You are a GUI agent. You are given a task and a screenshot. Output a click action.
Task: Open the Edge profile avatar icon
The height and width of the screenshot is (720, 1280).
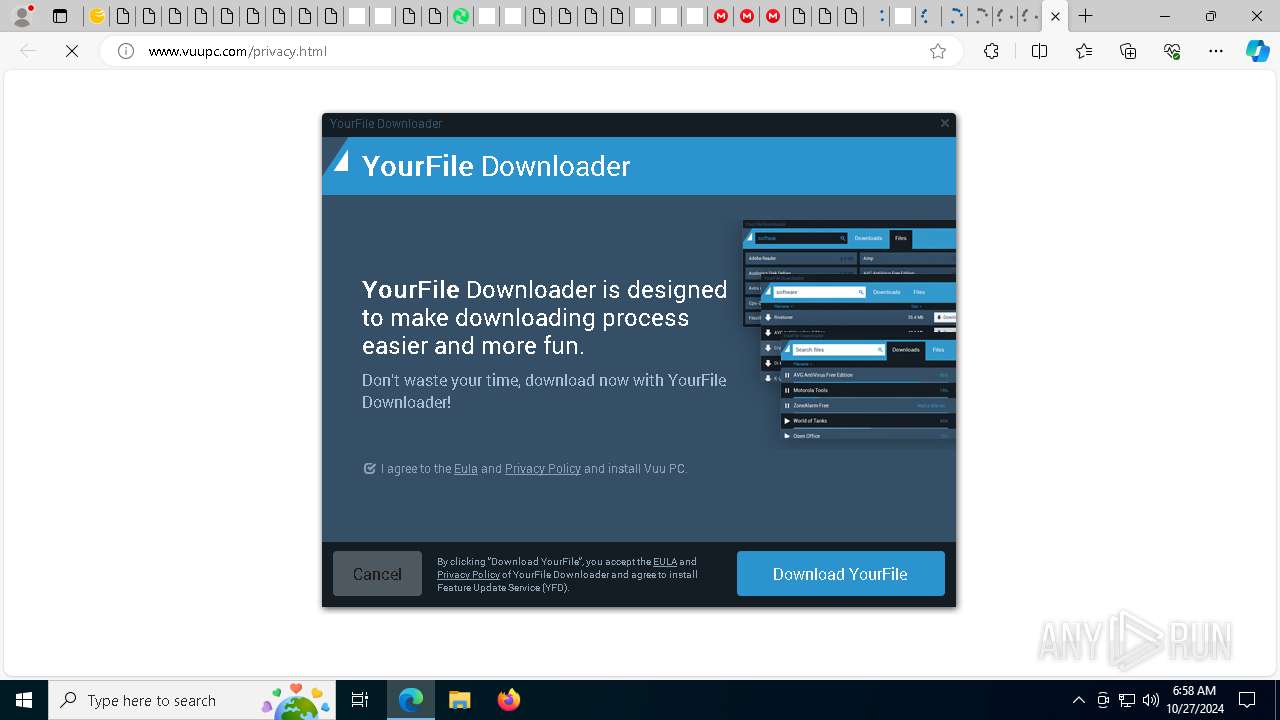pyautogui.click(x=22, y=16)
